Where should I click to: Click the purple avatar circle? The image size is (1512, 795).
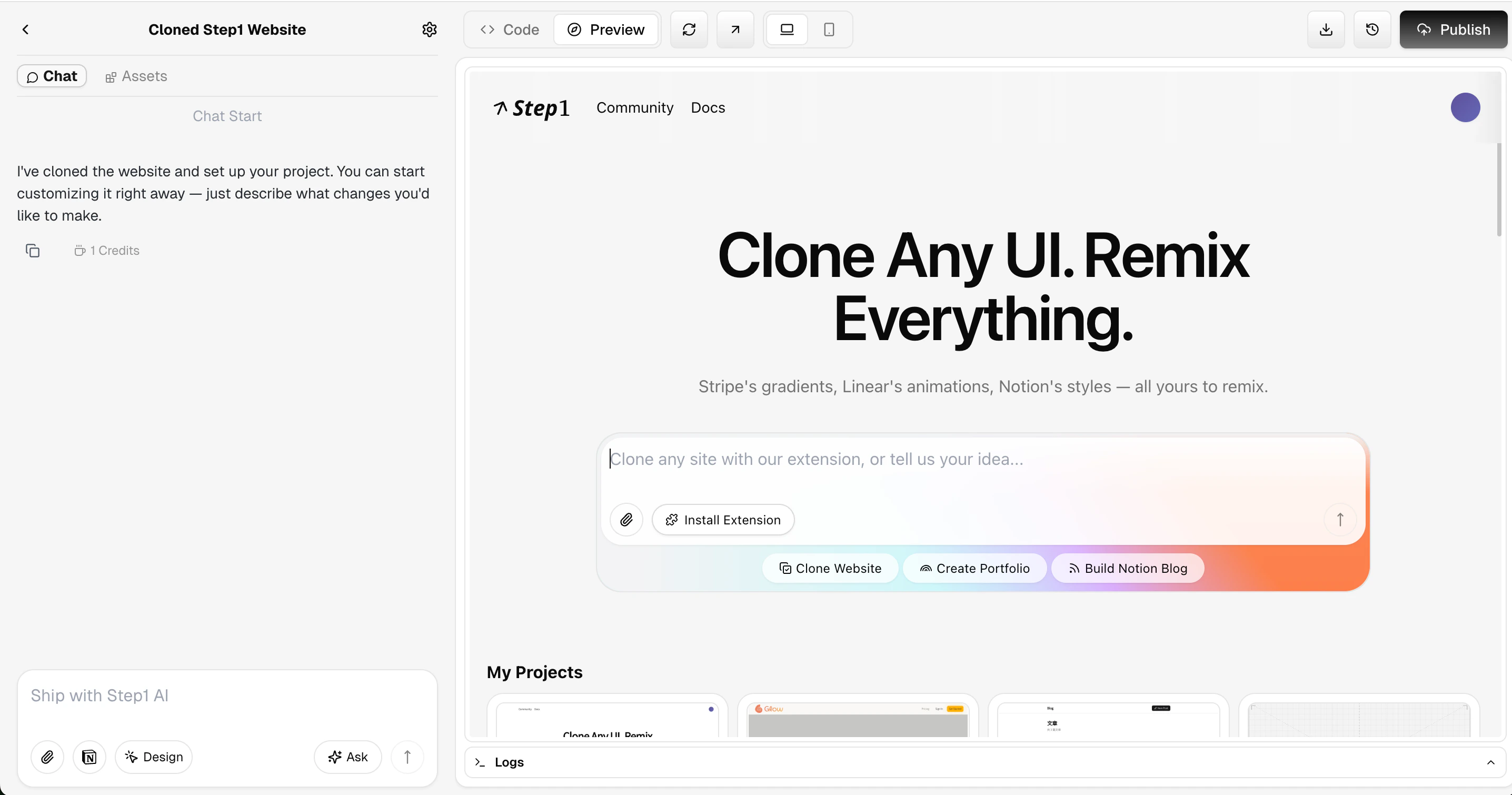coord(1465,107)
